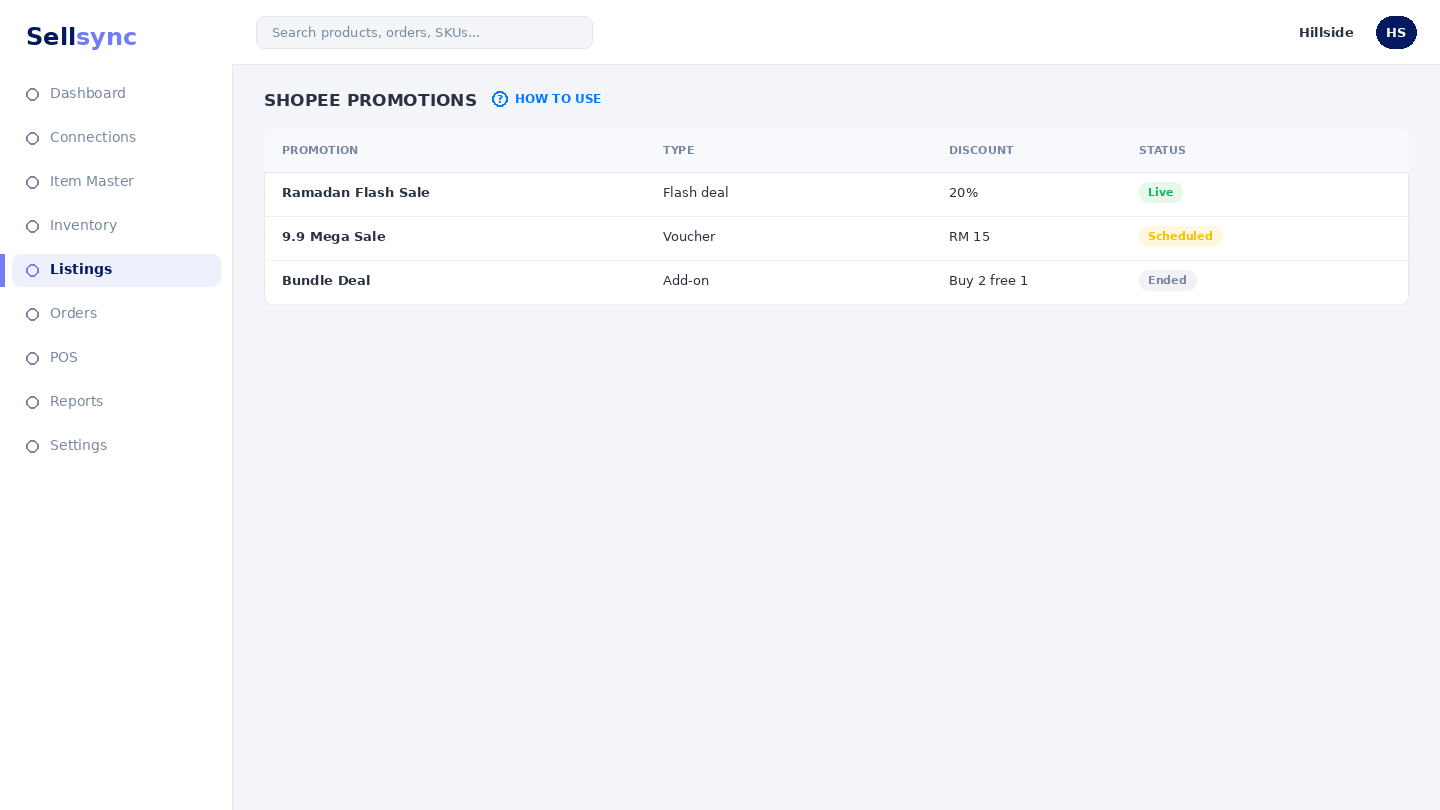Click the POS circle icon in sidebar
The width and height of the screenshot is (1440, 810).
(32, 358)
